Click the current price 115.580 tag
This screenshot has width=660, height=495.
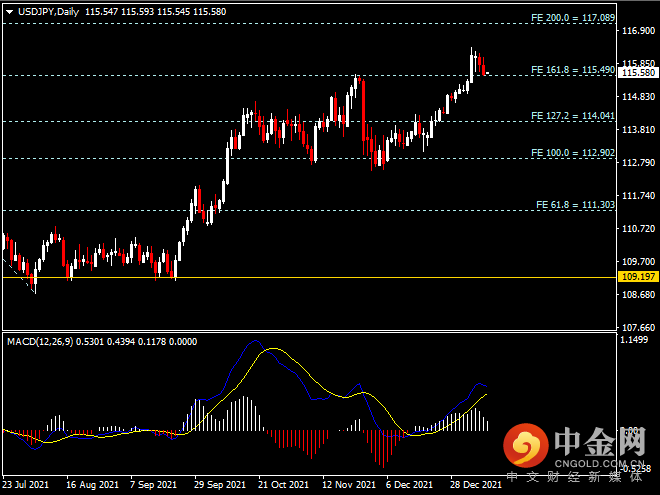tap(638, 72)
